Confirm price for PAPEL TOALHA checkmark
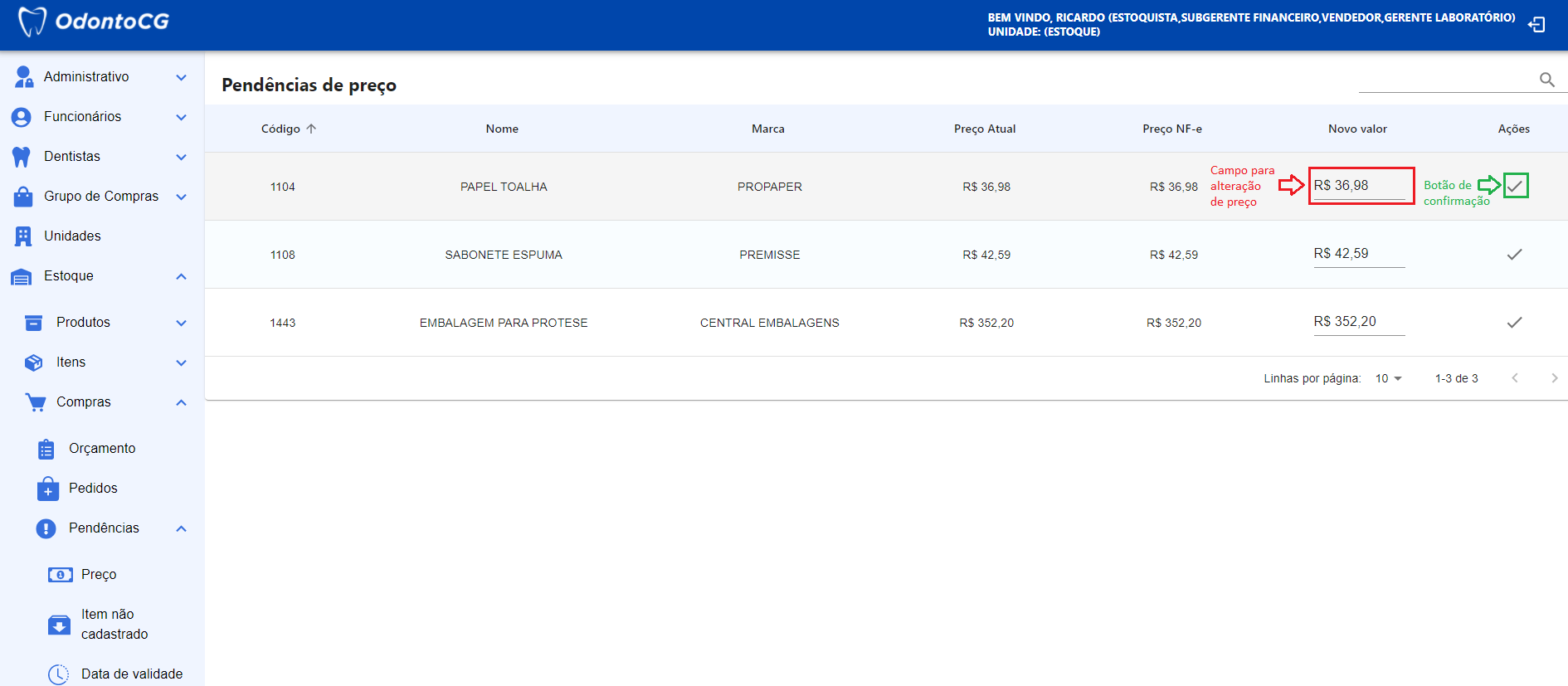This screenshot has width=1568, height=686. [1515, 186]
